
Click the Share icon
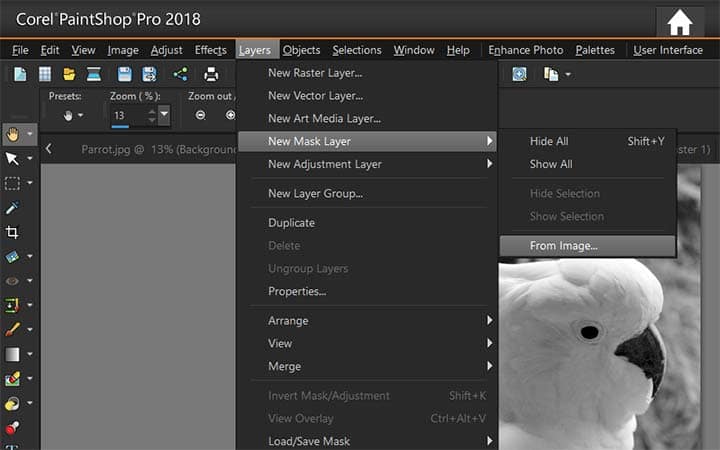[x=180, y=74]
